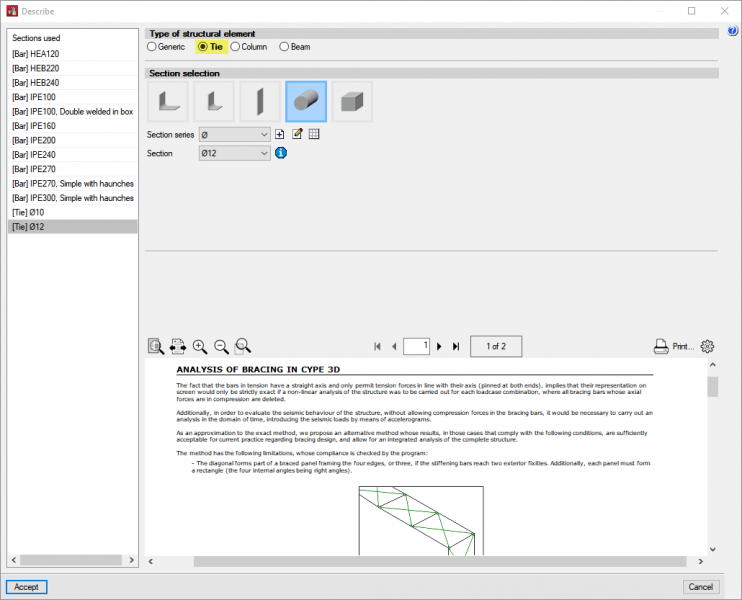Select the flat plate section shape
Image resolution: width=742 pixels, height=600 pixels.
pyautogui.click(x=260, y=102)
